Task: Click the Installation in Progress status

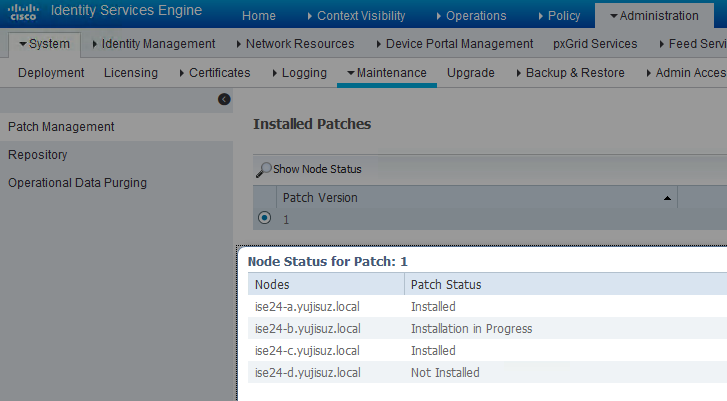Action: pos(472,329)
